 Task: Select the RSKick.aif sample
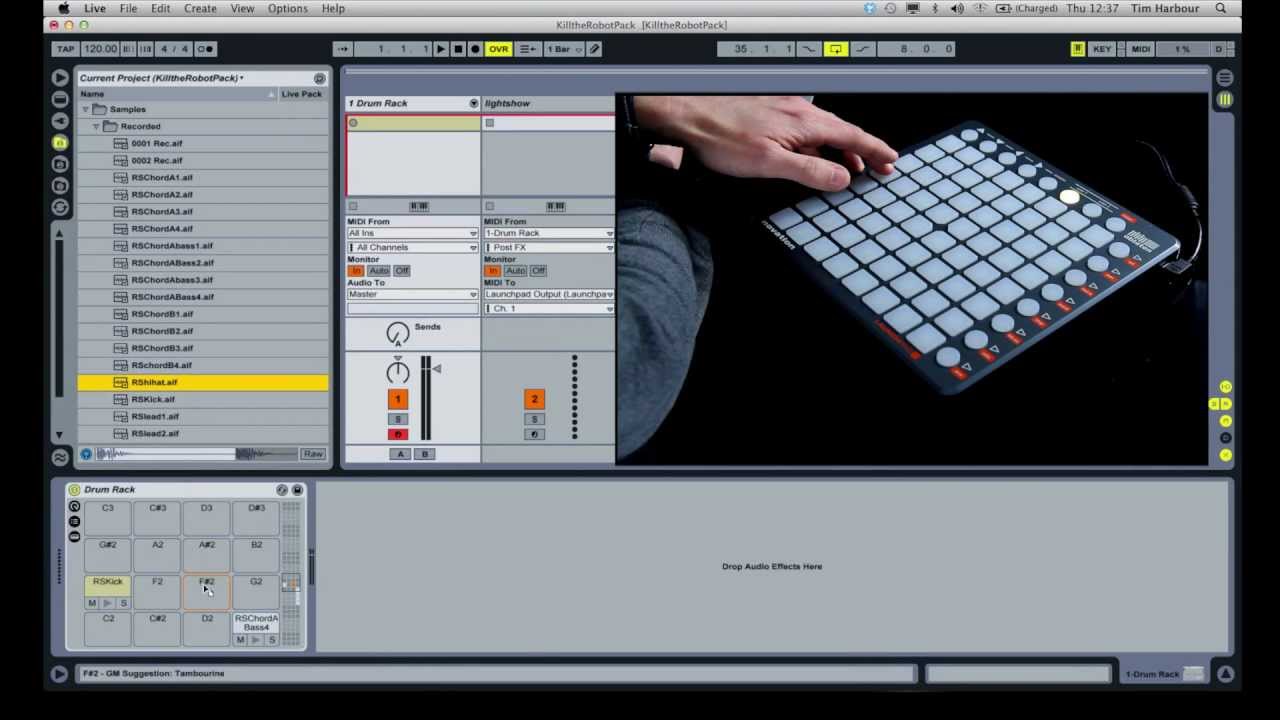point(203,399)
